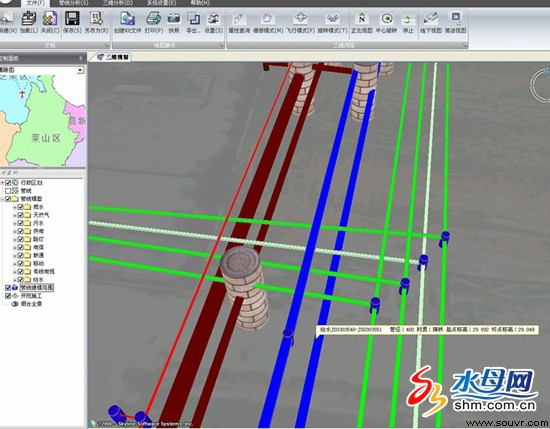Image resolution: width=550 pixels, height=429 pixels.
Task: Click the excavation icon beside 开挖施工
Action: pos(15,296)
